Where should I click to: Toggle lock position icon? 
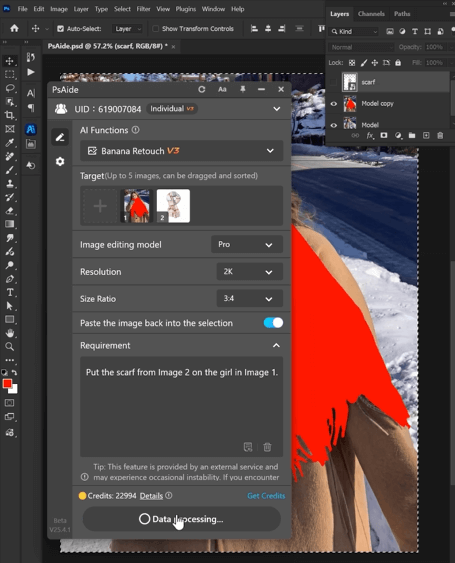375,63
